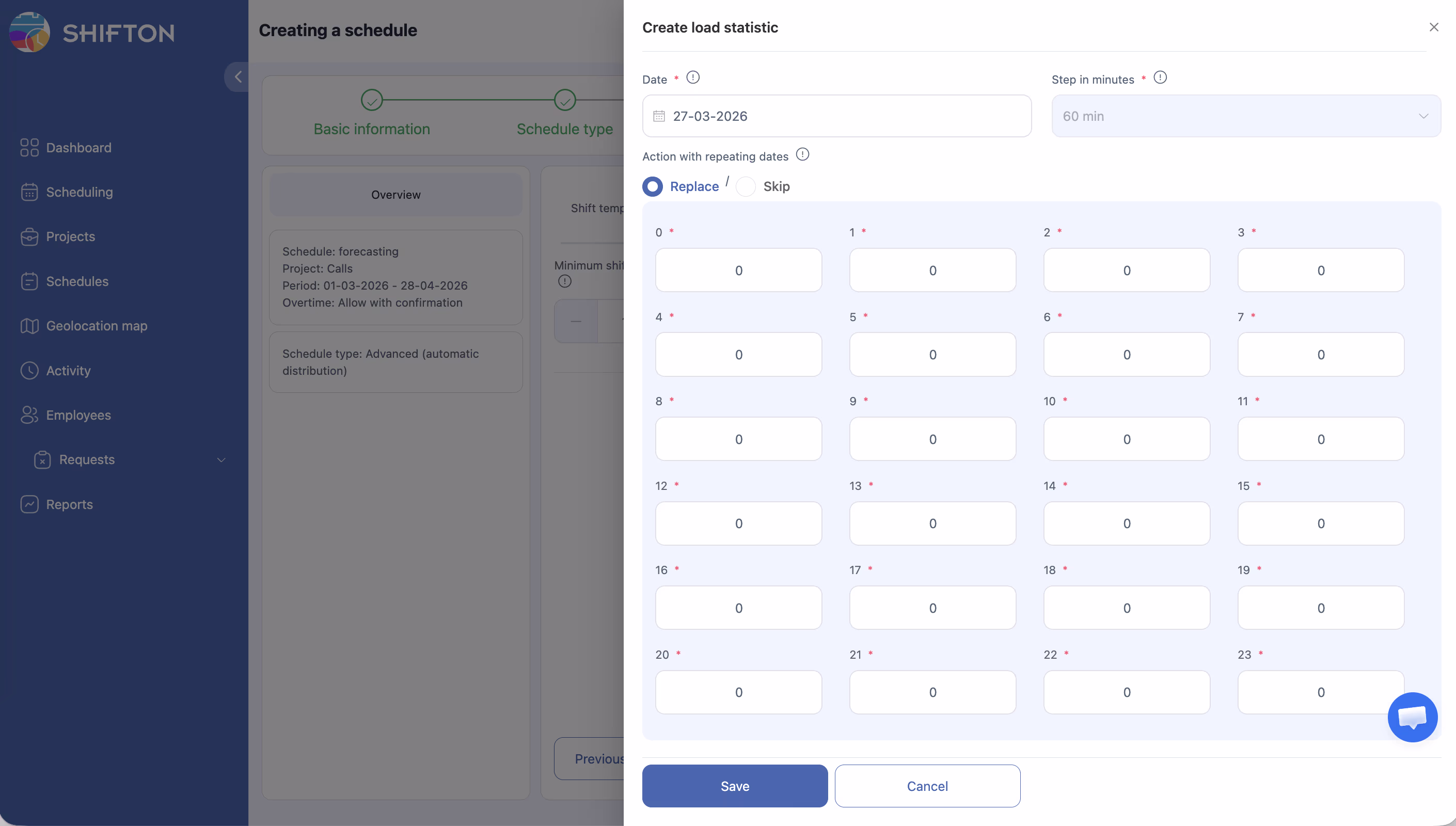Image resolution: width=1456 pixels, height=826 pixels.
Task: Expand the Requests menu chevron
Action: click(221, 459)
